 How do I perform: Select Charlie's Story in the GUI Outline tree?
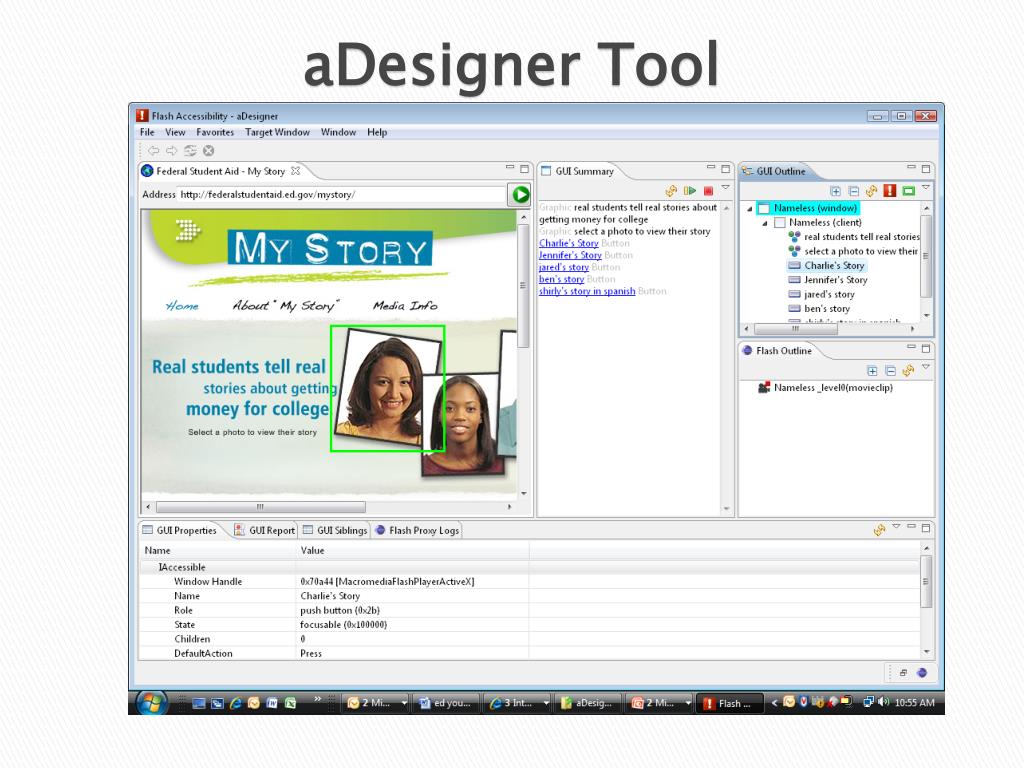tap(834, 266)
